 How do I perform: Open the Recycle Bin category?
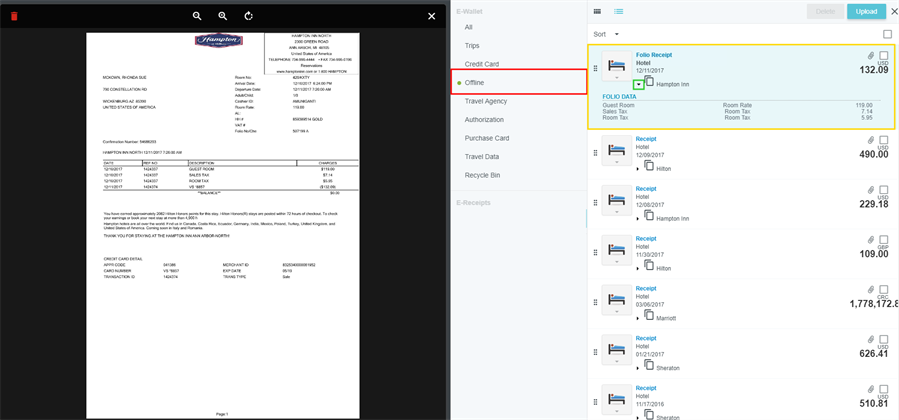483,175
